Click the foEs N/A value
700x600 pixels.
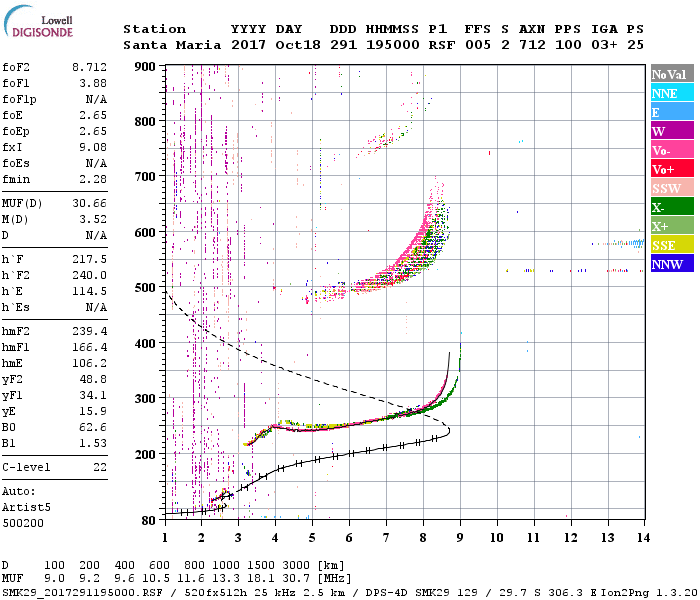click(96, 163)
